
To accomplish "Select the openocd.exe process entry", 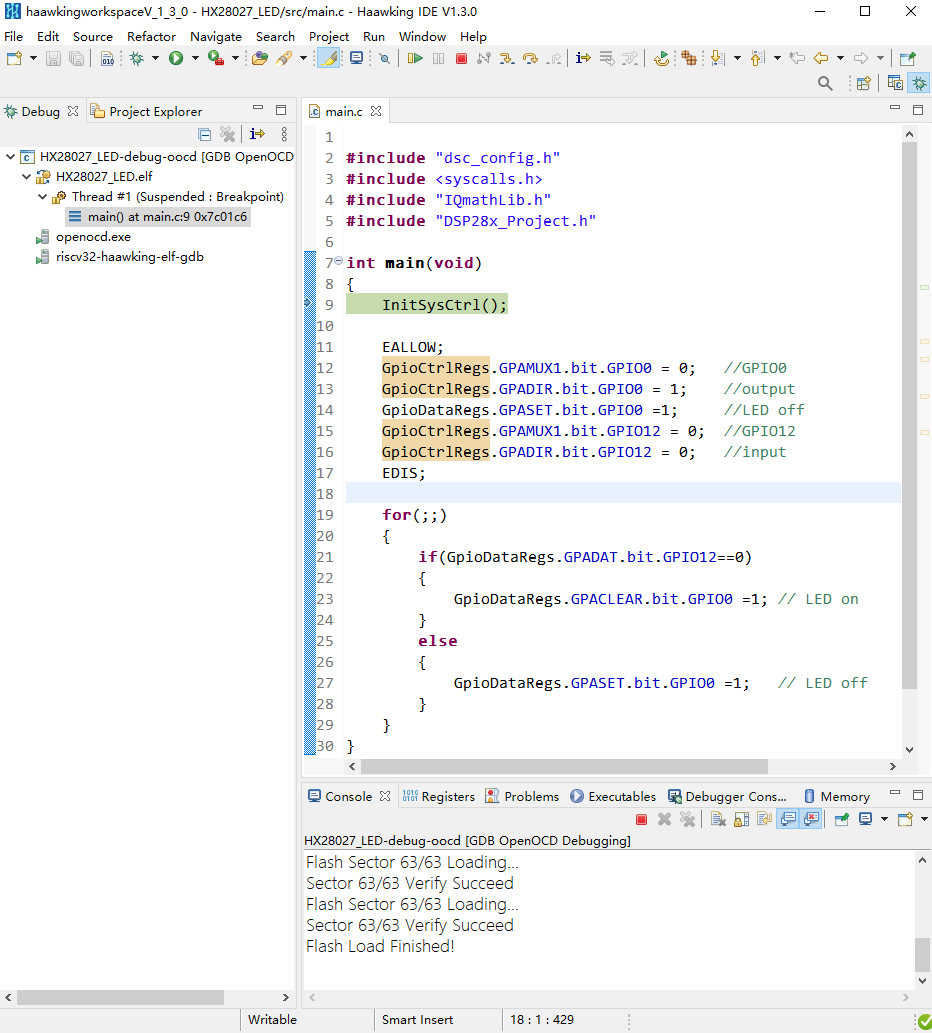I will coord(84,237).
